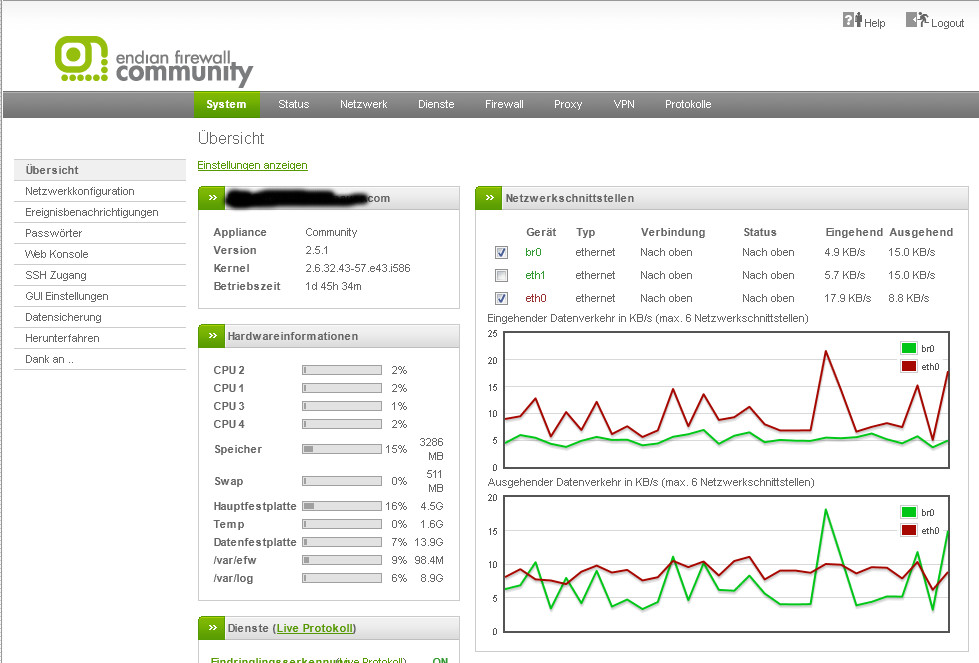Click the Endian Firewall Community logo
The image size is (979, 663).
154,60
